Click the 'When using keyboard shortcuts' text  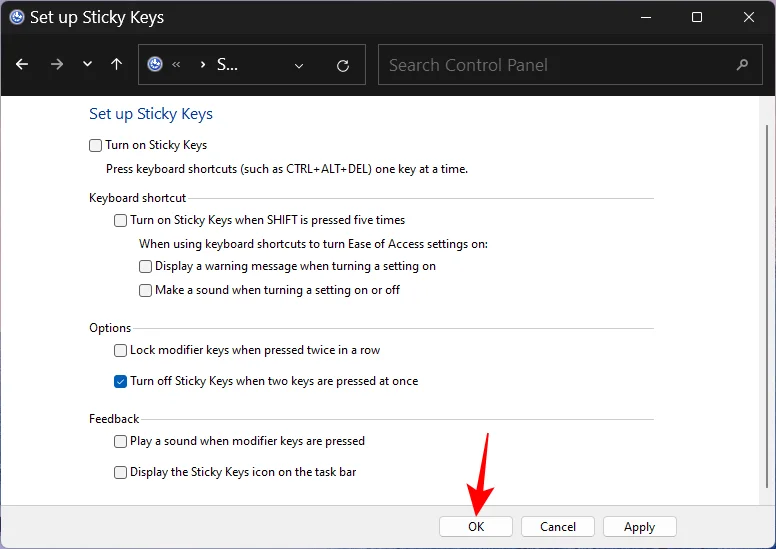(x=313, y=244)
